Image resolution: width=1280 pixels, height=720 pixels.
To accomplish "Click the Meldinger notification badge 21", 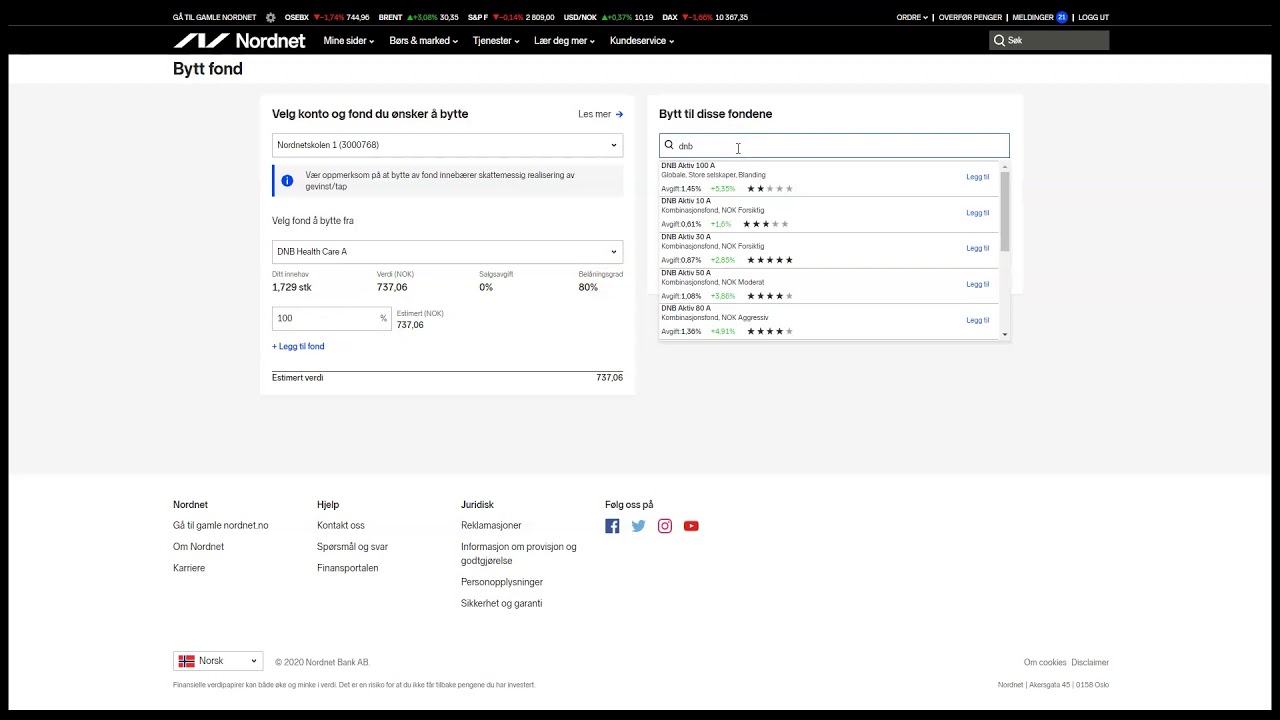I will click(x=1062, y=17).
